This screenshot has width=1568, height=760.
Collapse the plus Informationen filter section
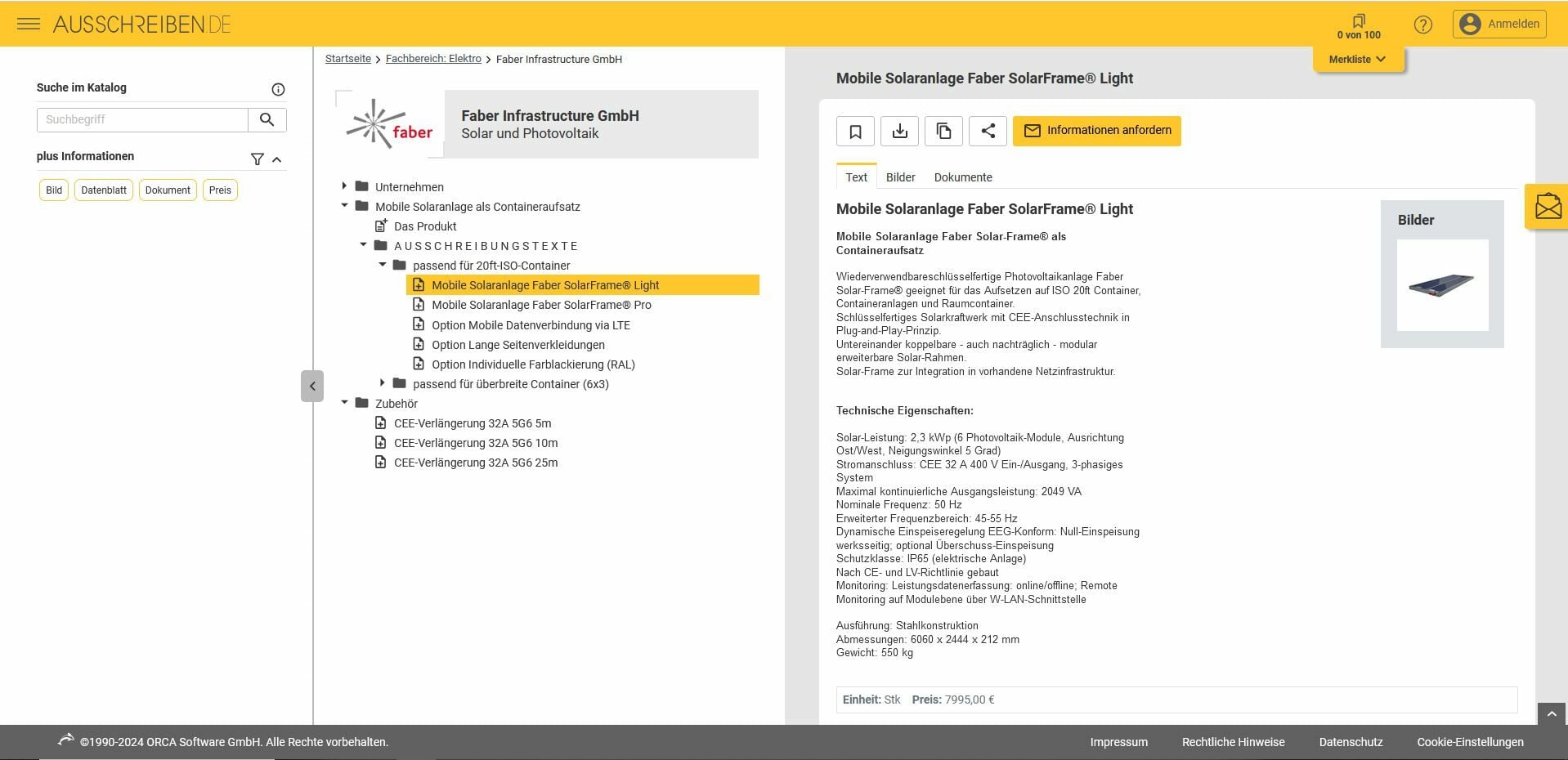point(277,159)
